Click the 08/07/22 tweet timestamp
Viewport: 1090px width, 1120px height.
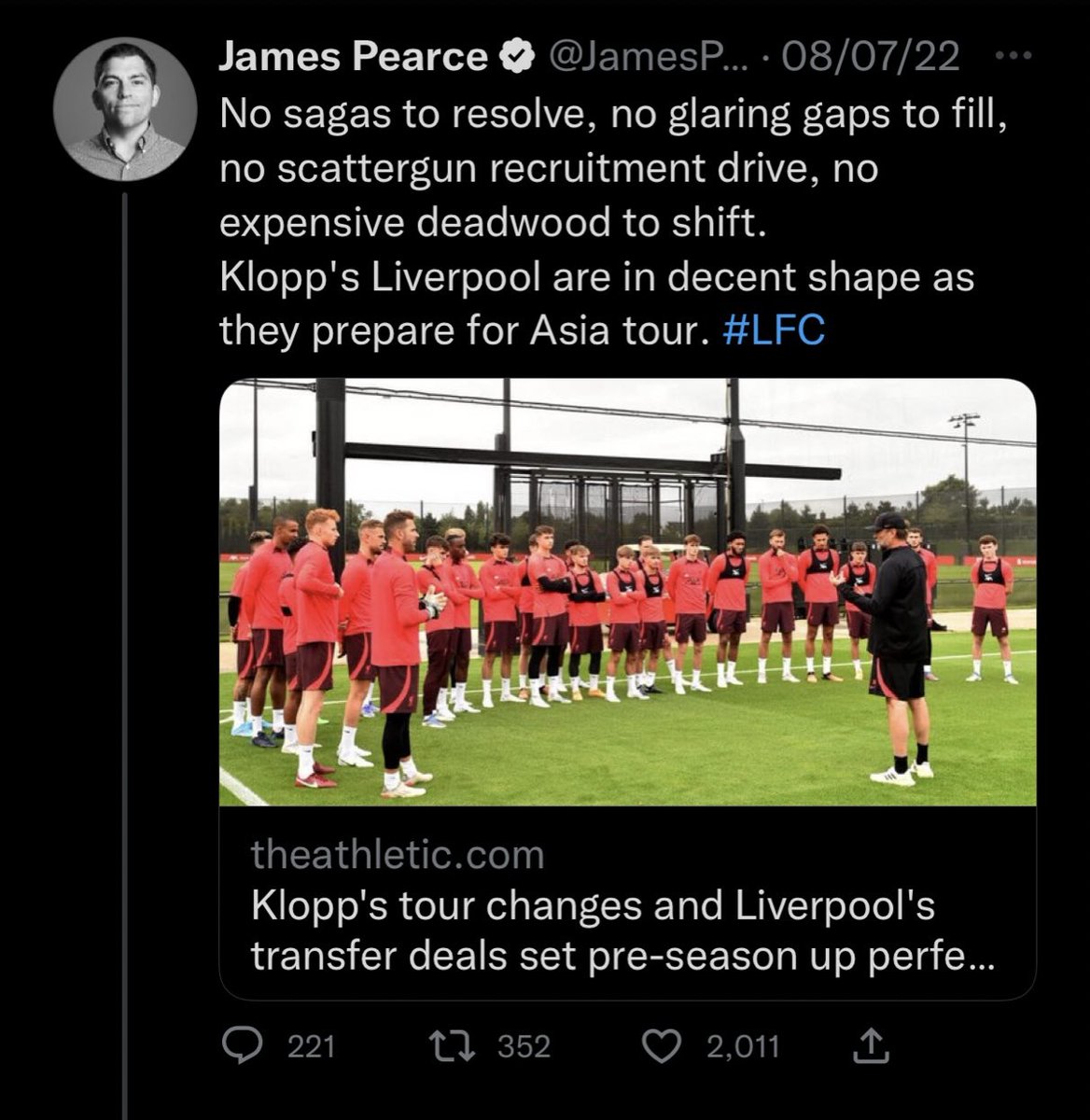[870, 58]
